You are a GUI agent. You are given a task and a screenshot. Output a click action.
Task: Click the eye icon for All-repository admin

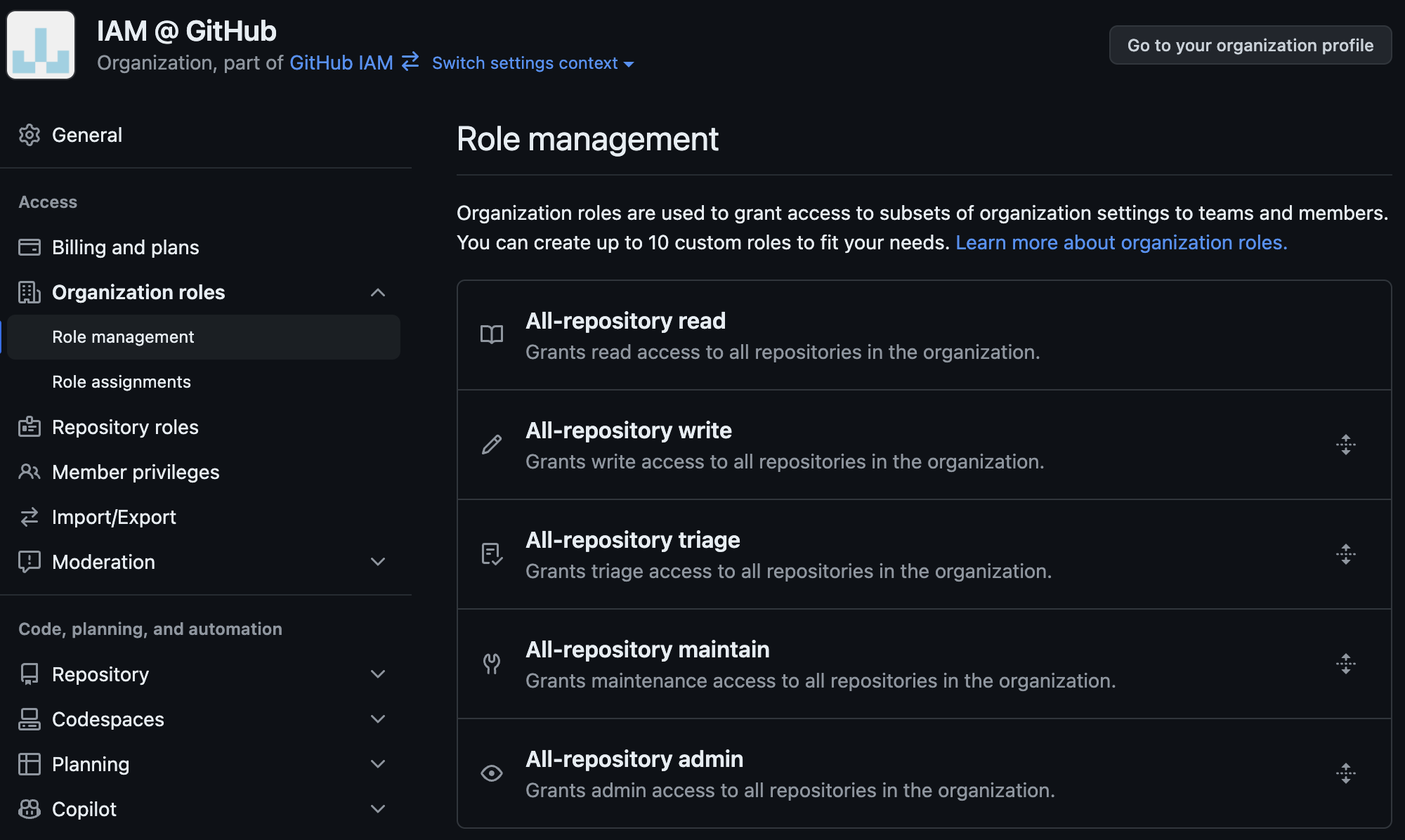(x=492, y=773)
